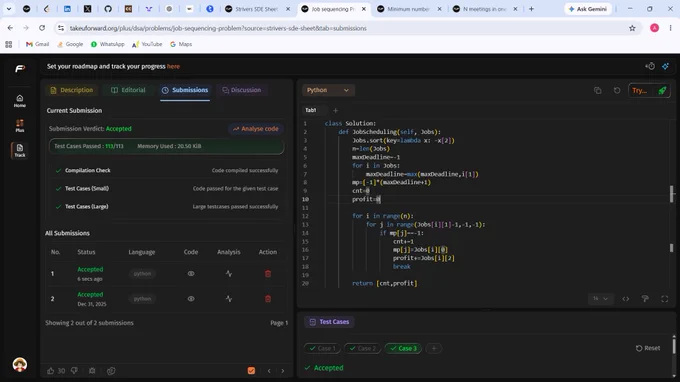Select test Case 2

point(363,348)
